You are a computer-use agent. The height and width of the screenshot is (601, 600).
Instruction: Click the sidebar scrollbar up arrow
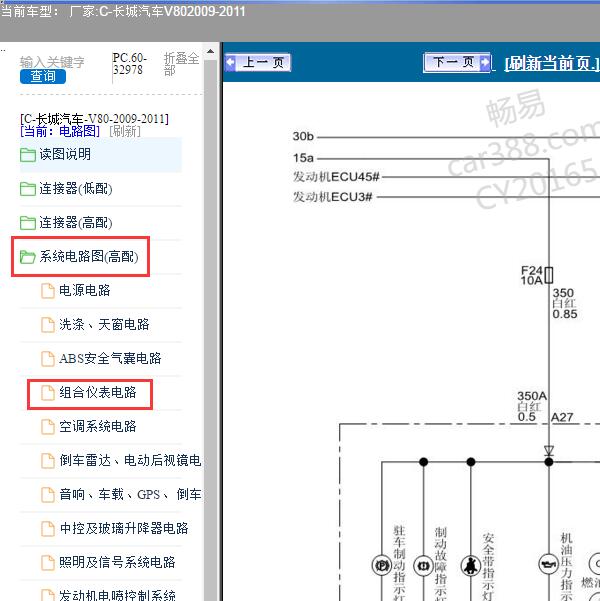(x=210, y=51)
